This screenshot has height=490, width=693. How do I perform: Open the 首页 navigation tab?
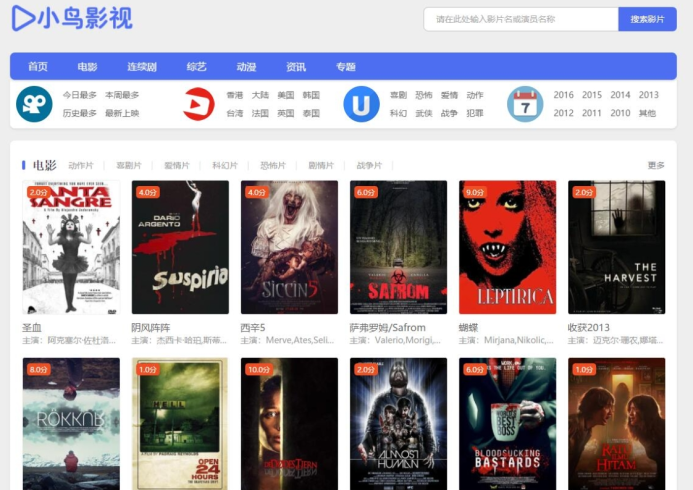click(x=38, y=67)
